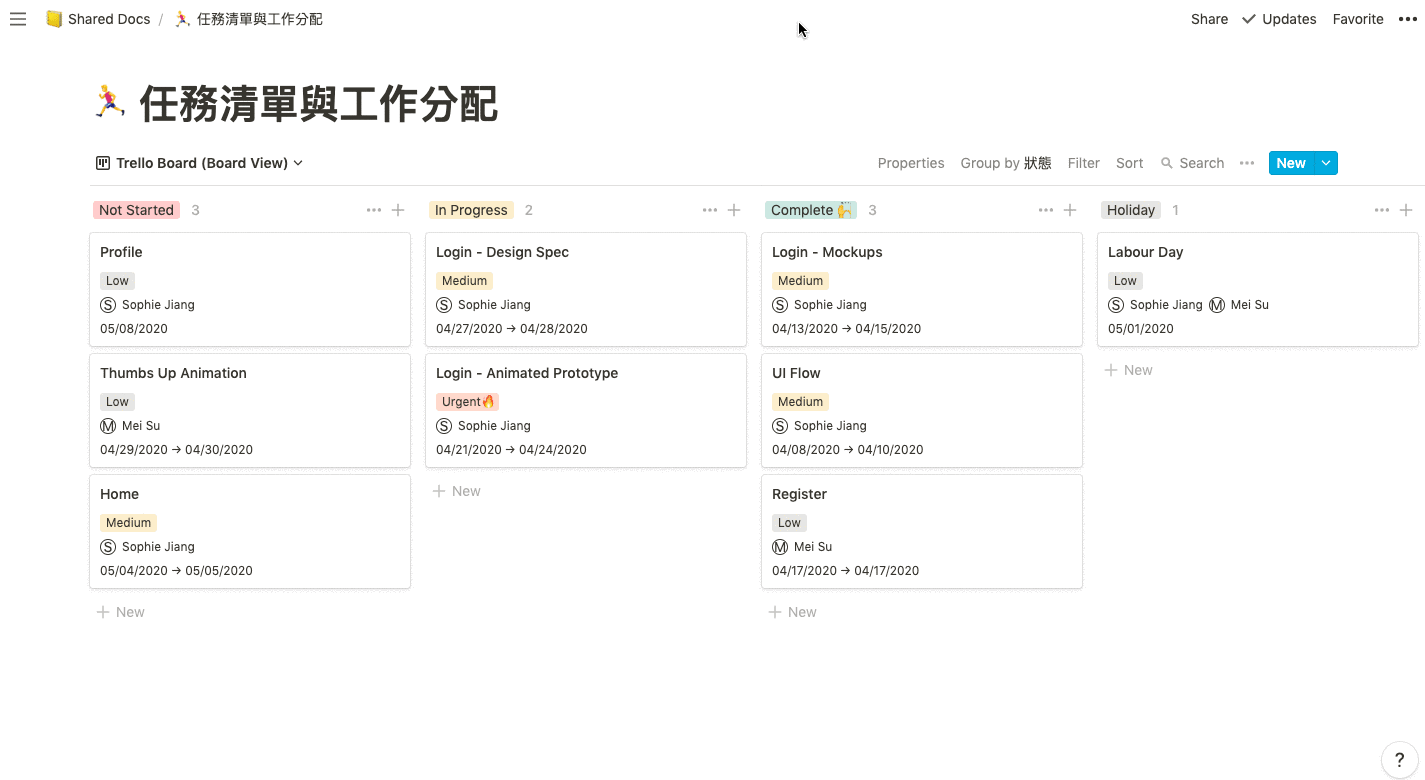Open the Sort menu

coord(1129,163)
